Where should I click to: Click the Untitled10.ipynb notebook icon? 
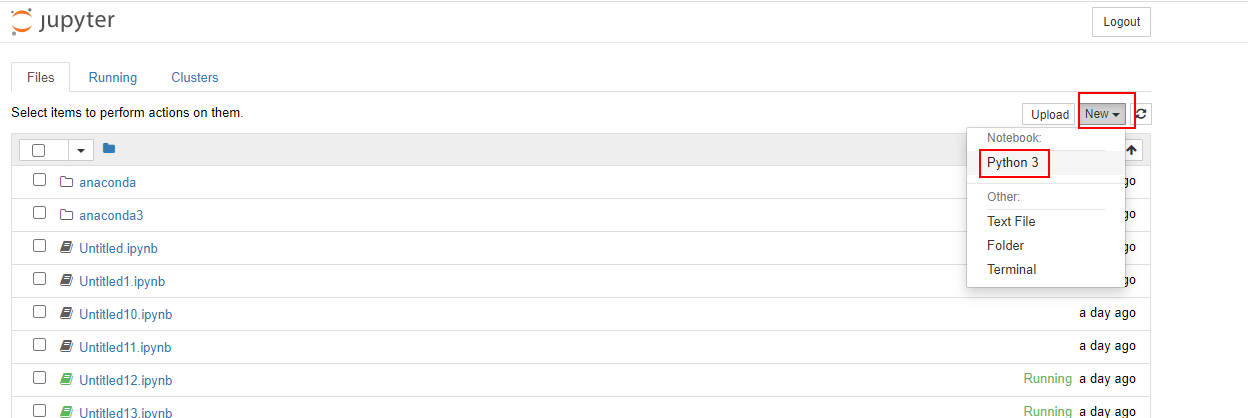coord(67,314)
